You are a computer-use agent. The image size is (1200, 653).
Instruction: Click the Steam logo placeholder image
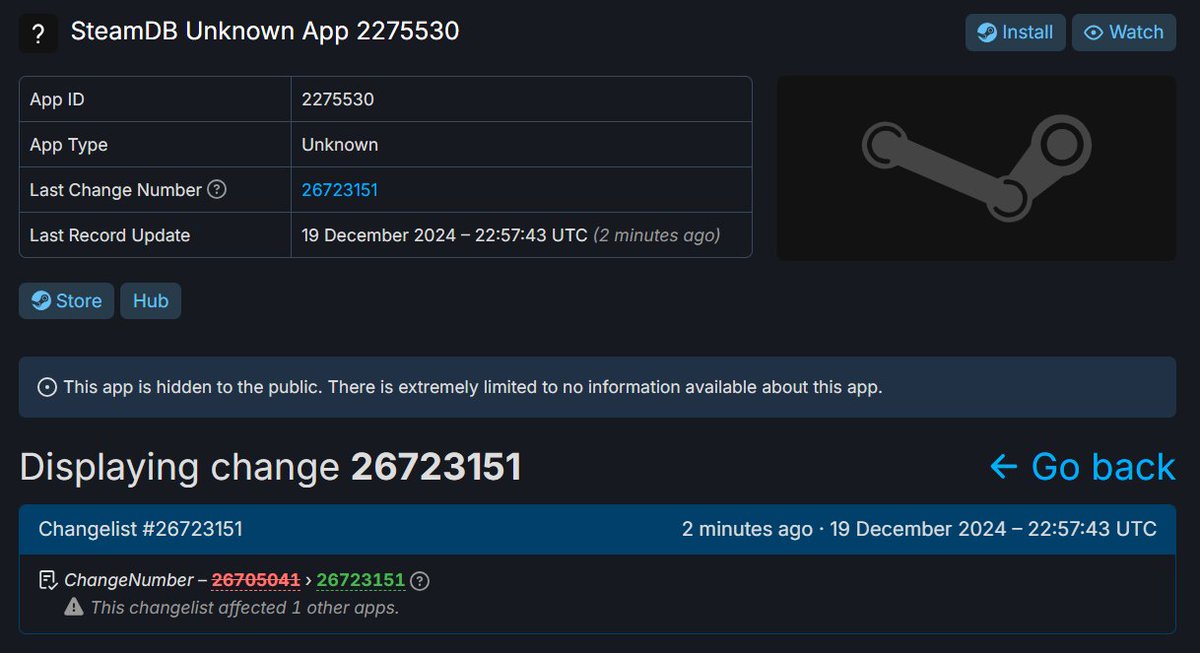(976, 168)
